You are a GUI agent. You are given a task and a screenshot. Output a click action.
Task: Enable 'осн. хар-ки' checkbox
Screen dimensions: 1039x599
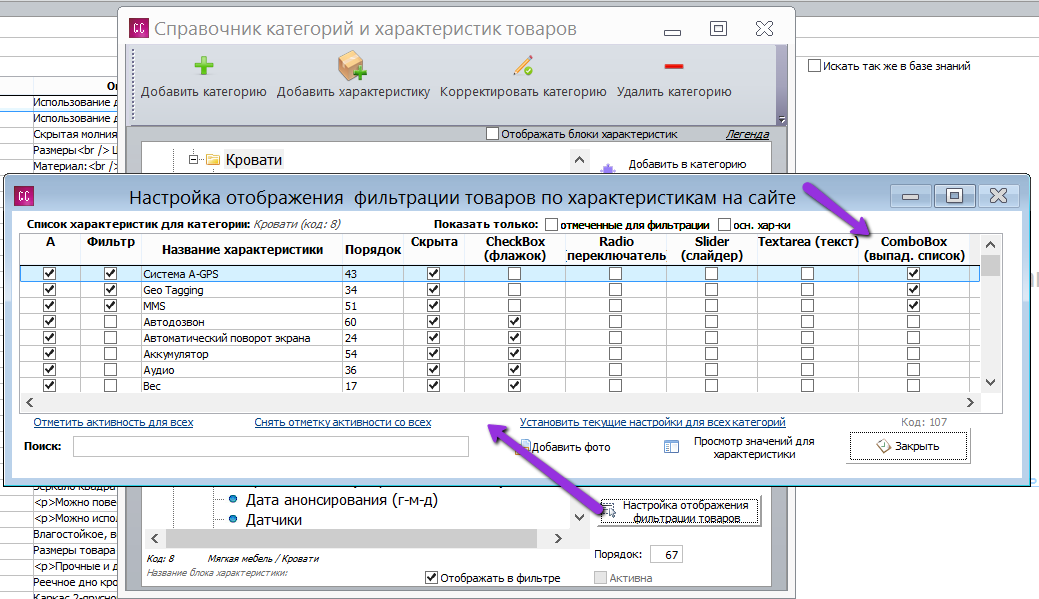pyautogui.click(x=724, y=225)
